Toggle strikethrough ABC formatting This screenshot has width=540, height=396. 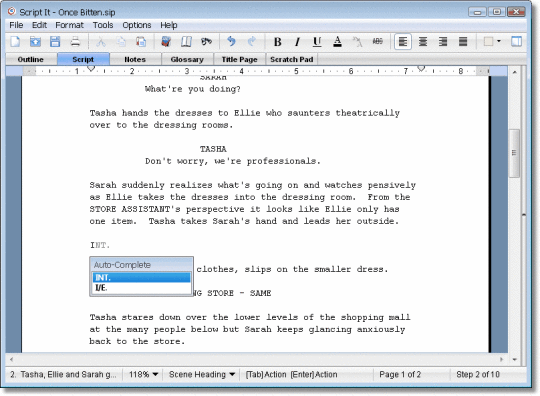[x=377, y=42]
